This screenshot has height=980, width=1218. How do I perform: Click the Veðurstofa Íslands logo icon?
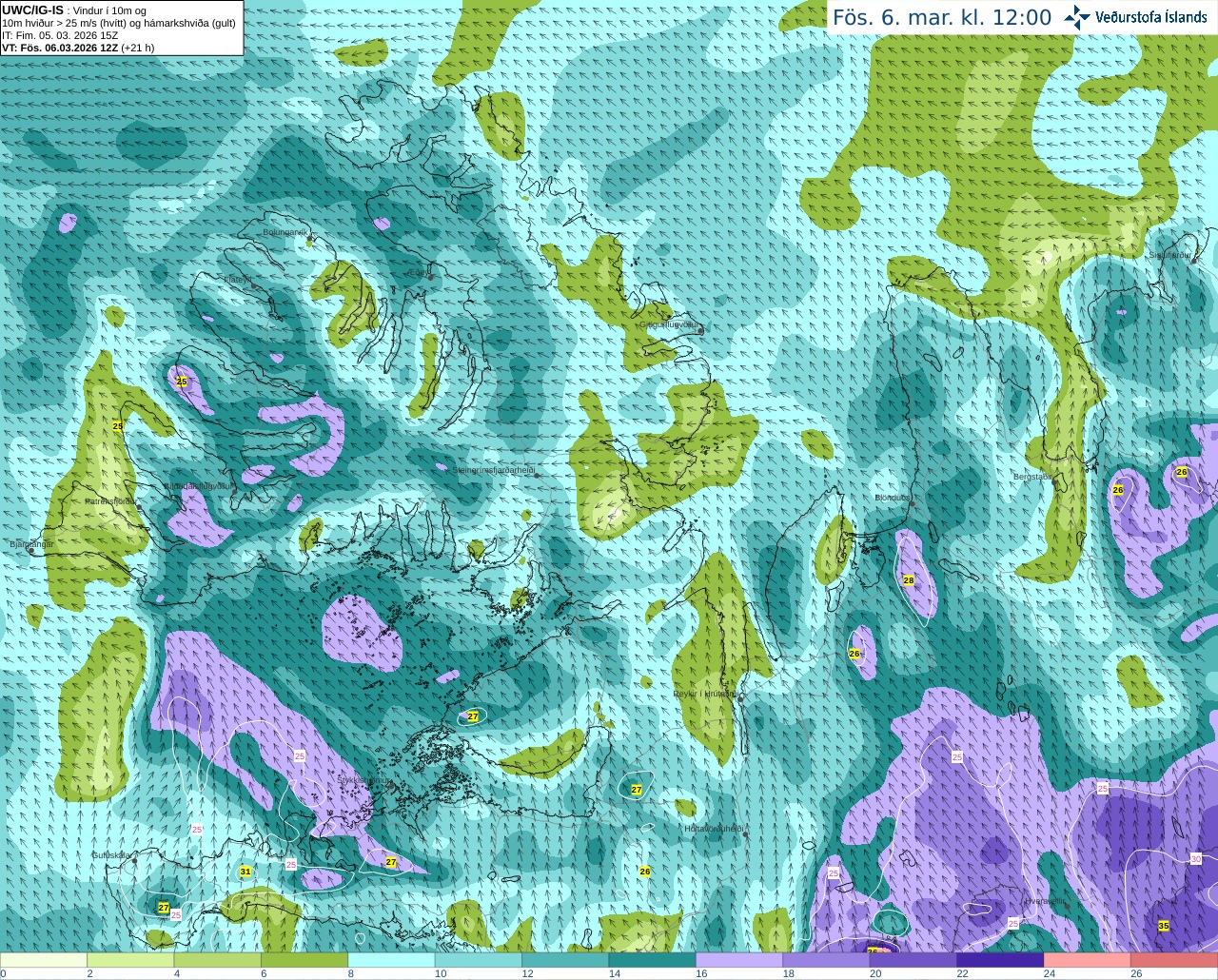point(1077,17)
